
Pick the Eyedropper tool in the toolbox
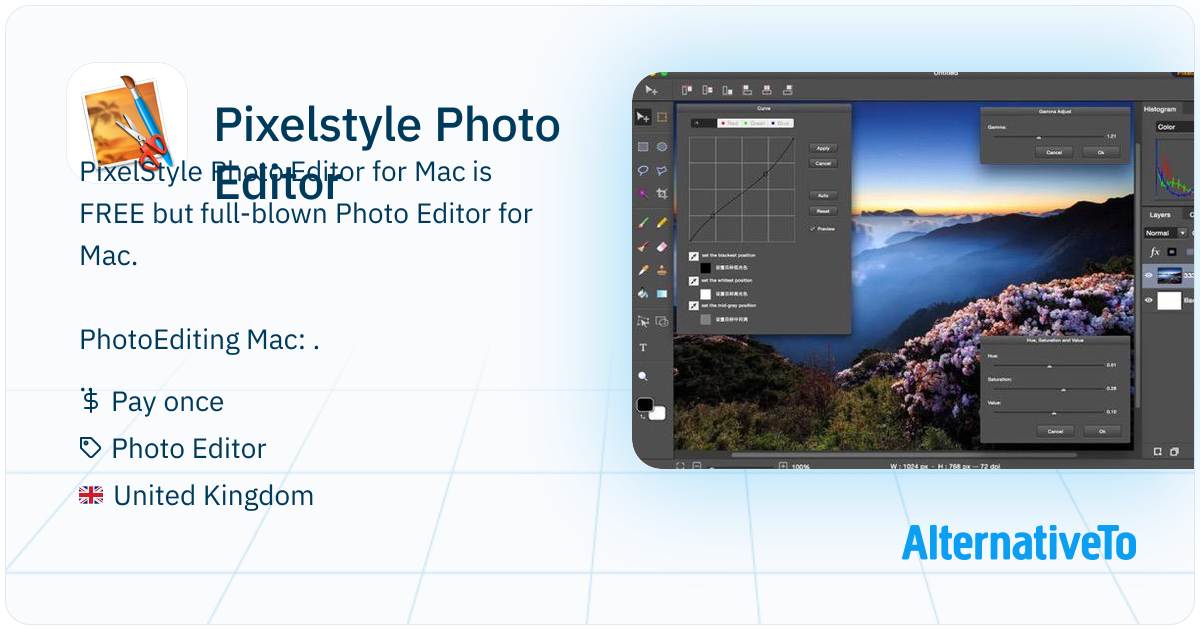point(643,270)
